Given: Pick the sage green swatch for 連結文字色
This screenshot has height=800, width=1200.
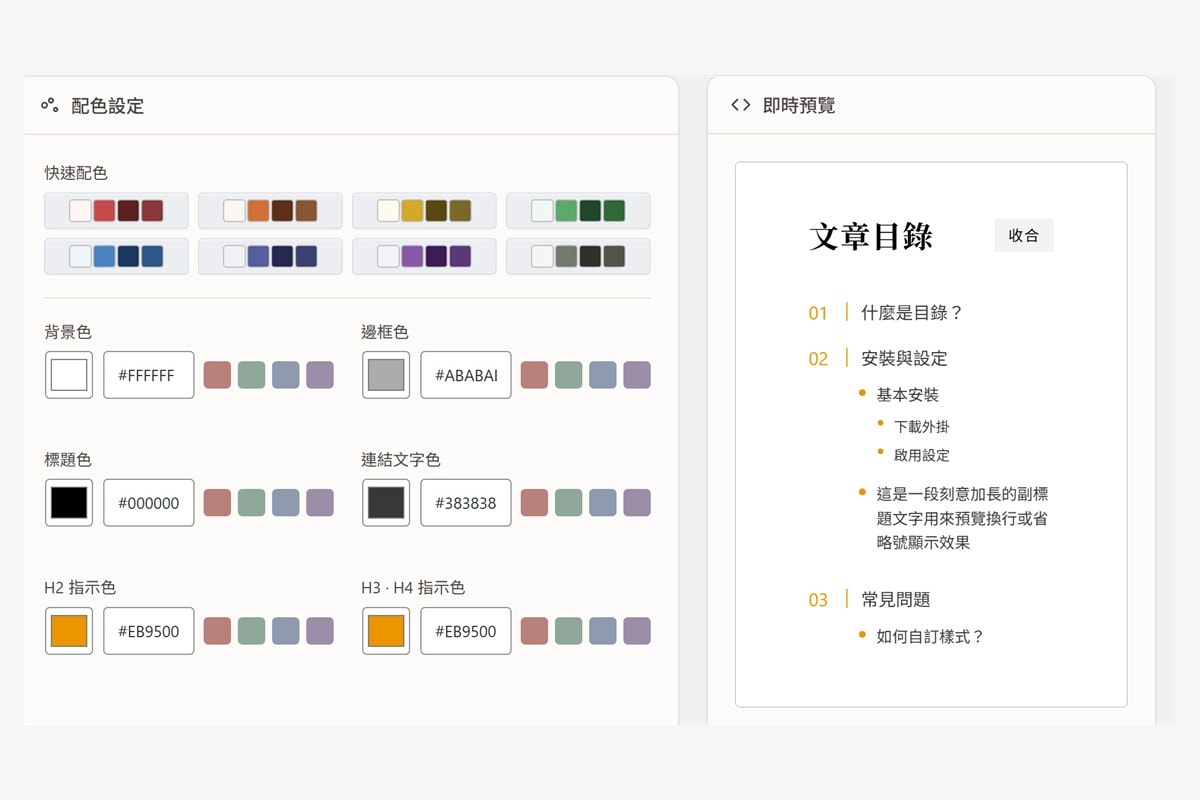Looking at the screenshot, I should (x=568, y=503).
